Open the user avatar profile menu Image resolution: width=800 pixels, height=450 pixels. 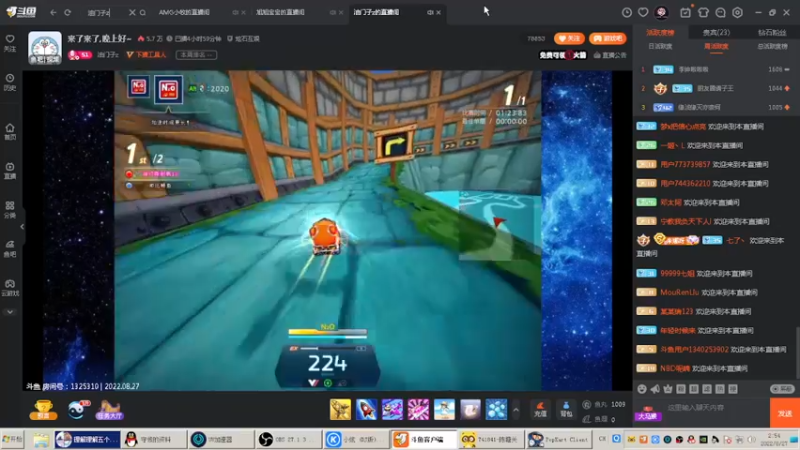point(661,12)
